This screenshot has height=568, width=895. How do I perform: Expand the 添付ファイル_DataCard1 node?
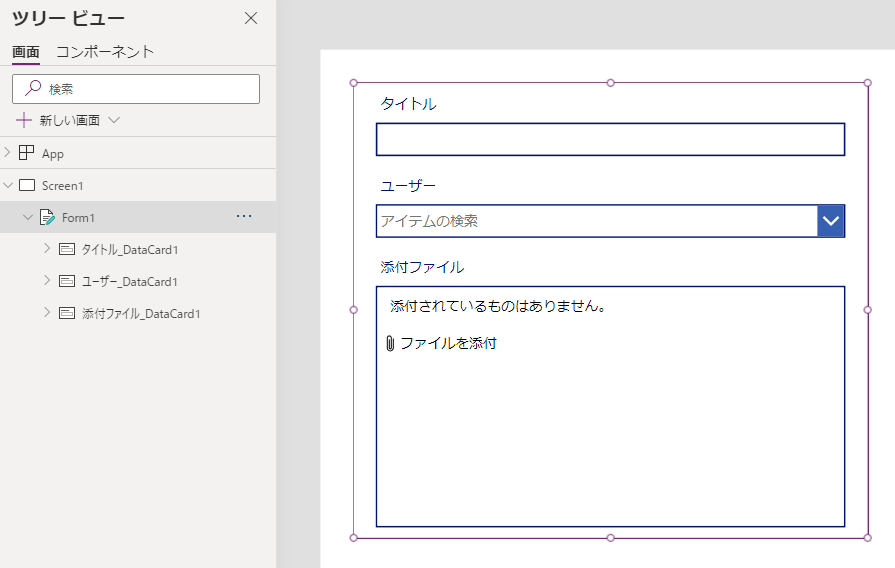47,312
